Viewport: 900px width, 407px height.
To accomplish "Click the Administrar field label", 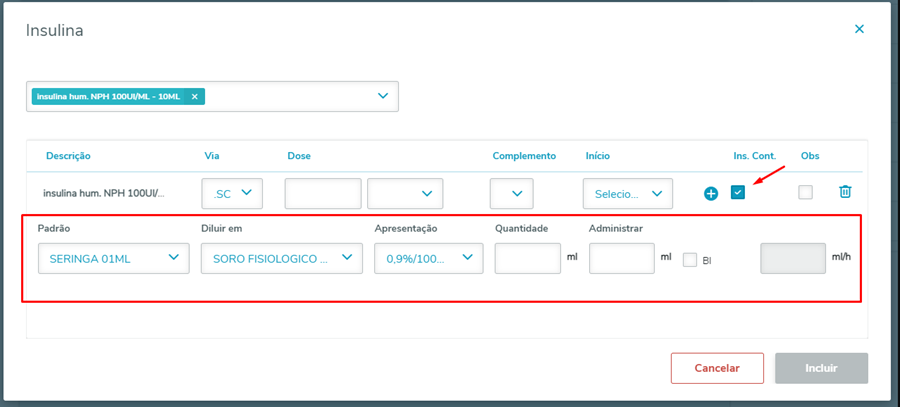I will click(x=616, y=228).
